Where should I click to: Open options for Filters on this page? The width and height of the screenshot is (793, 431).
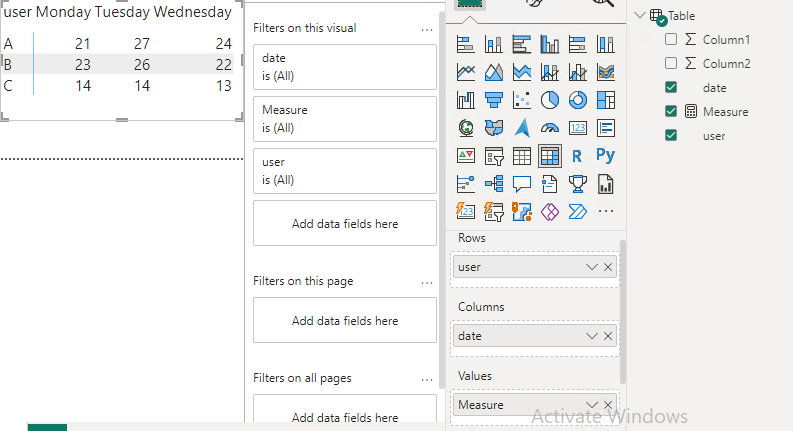(427, 283)
